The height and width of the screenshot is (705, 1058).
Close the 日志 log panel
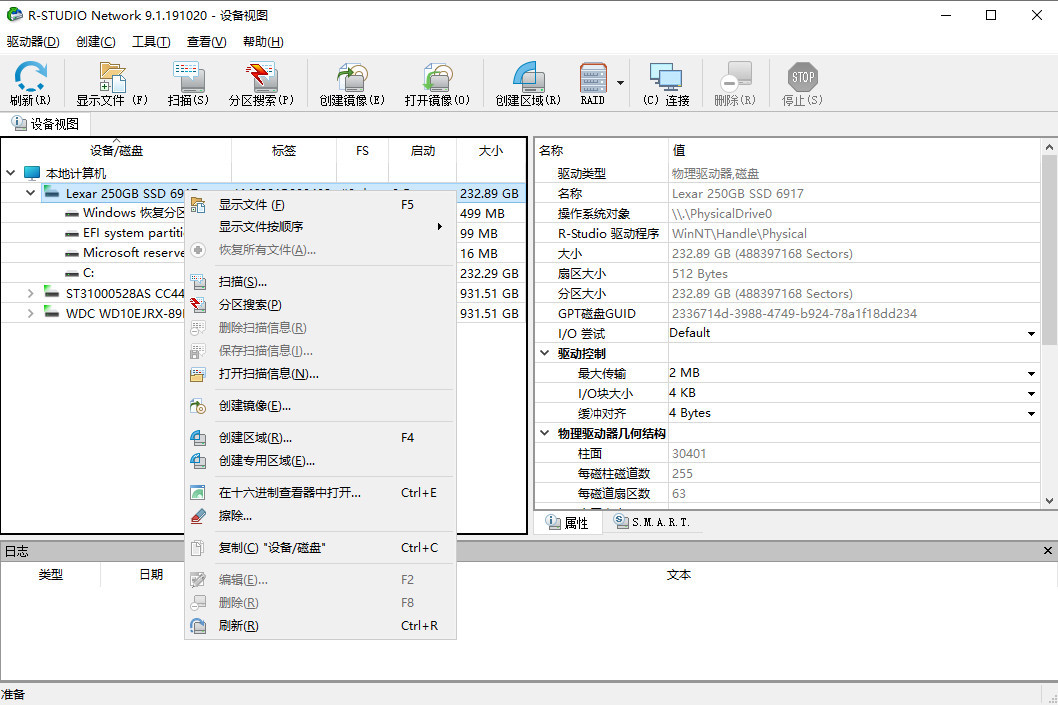[1047, 550]
